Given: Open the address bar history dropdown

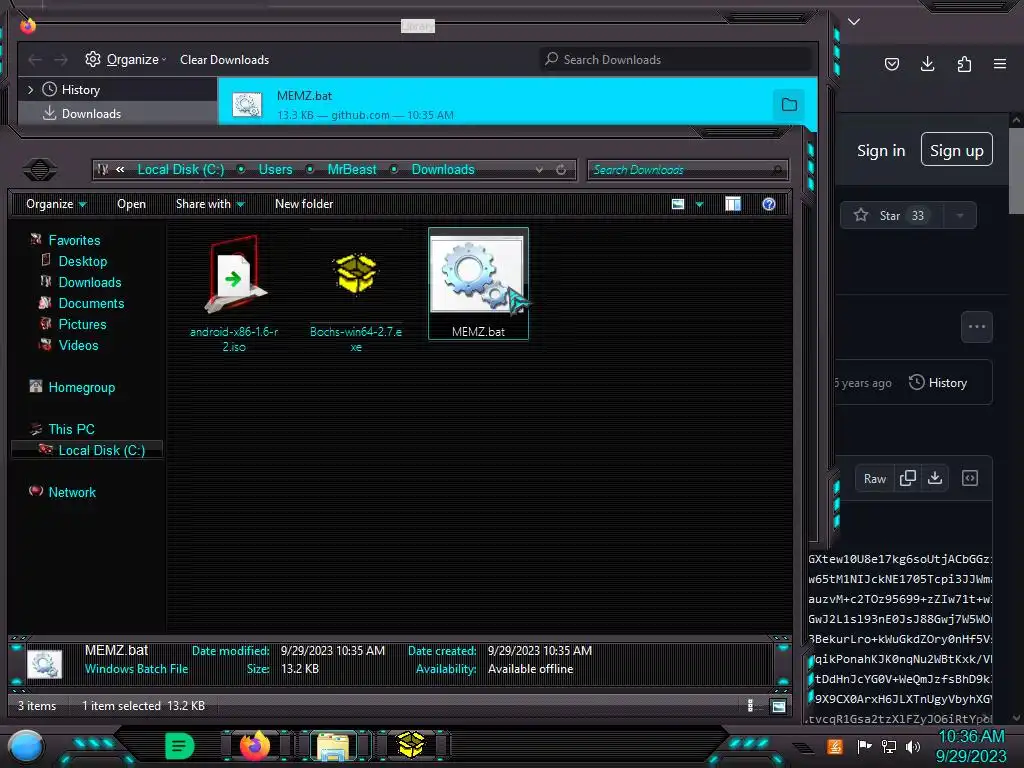Looking at the screenshot, I should (x=539, y=169).
